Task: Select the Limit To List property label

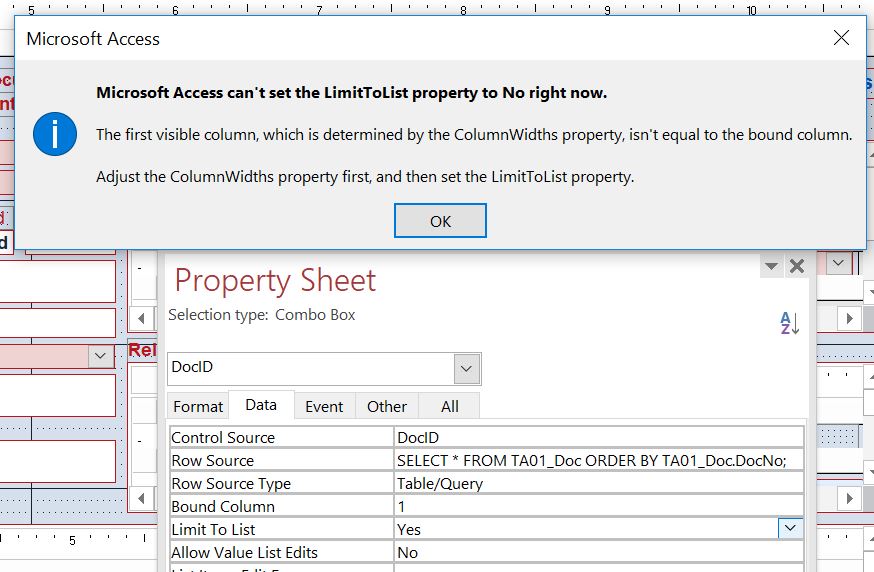Action: (x=213, y=529)
